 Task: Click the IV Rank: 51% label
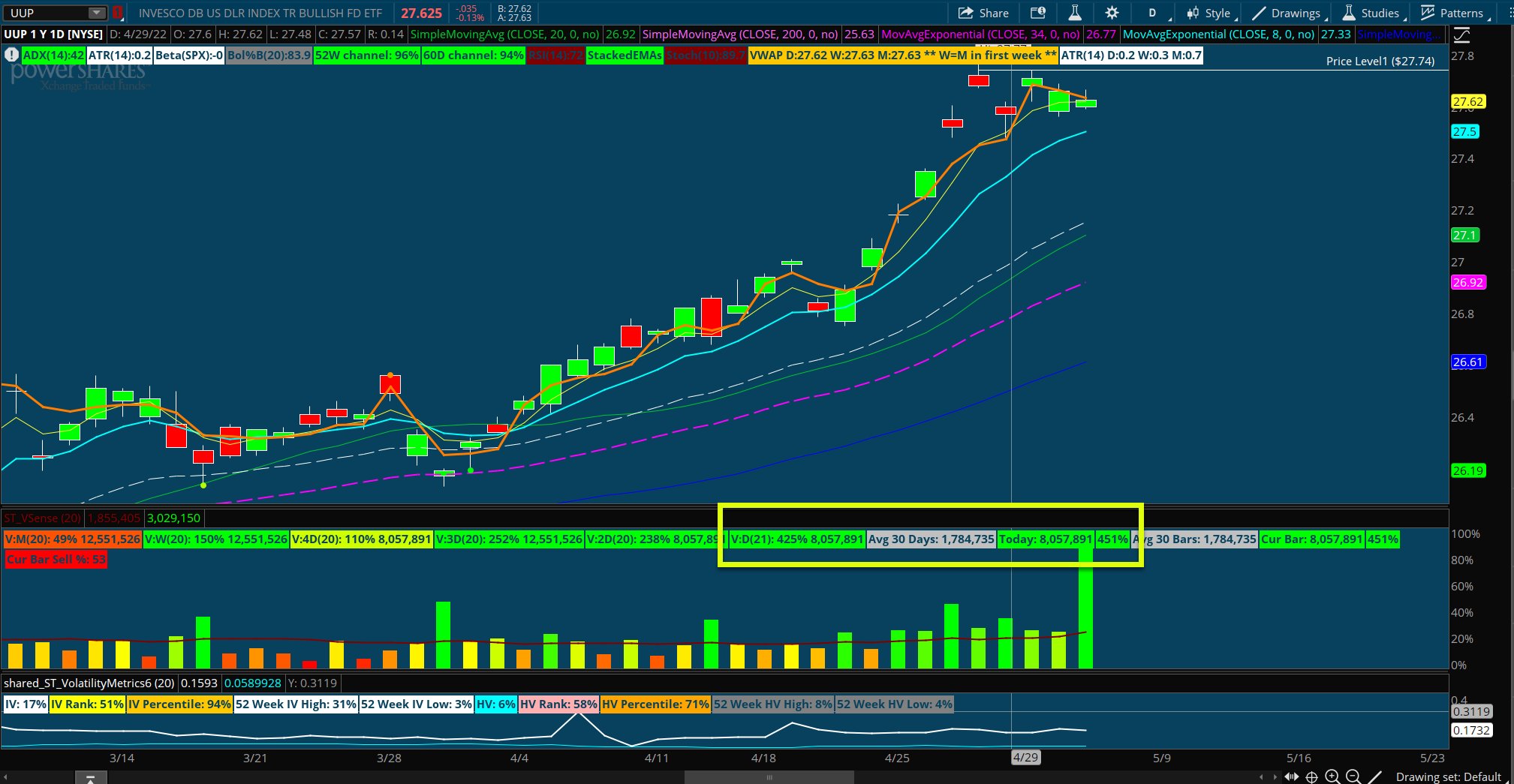click(x=87, y=704)
